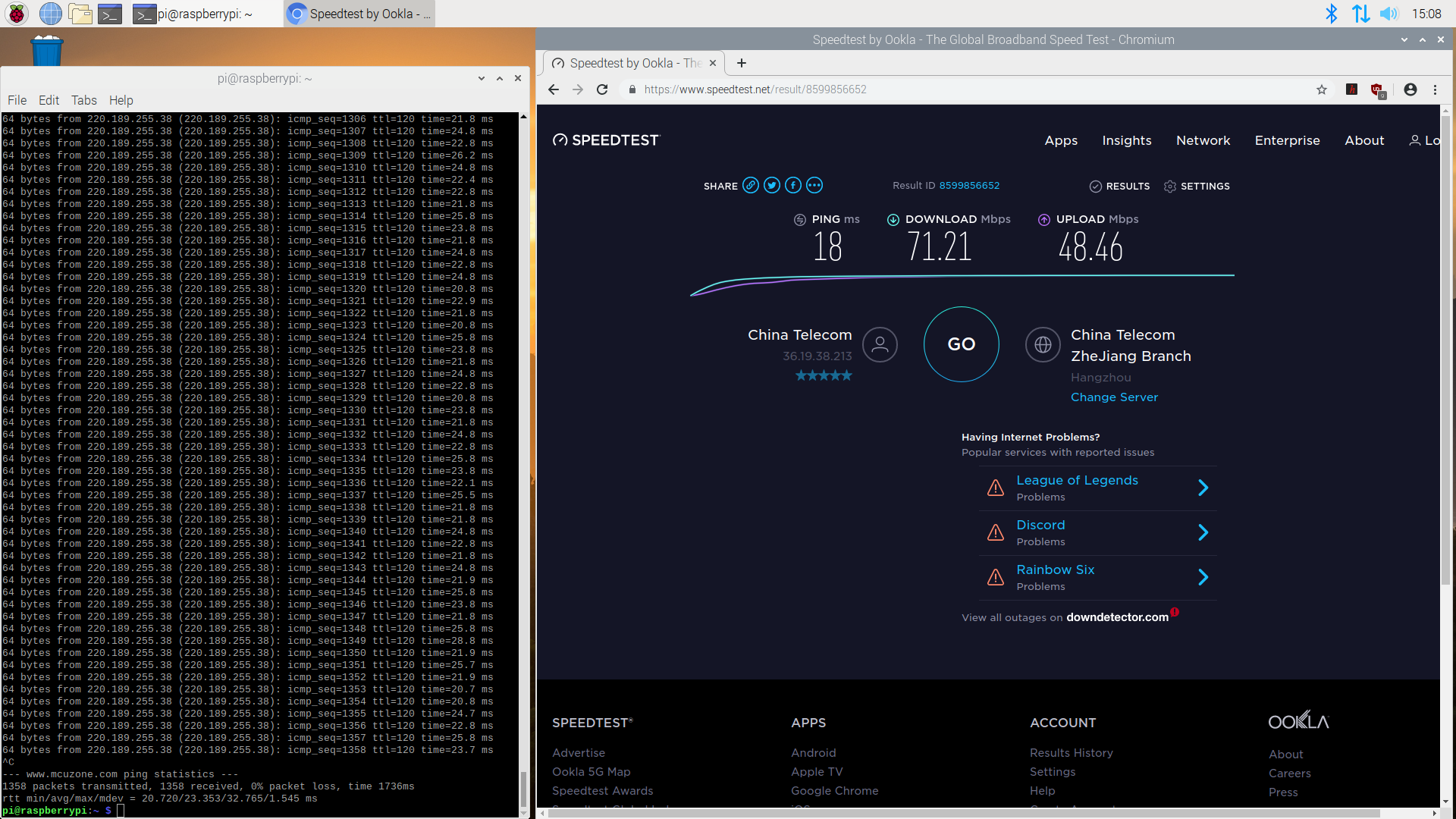
Task: Click the 15:08 clock in the taskbar
Action: coord(1426,14)
